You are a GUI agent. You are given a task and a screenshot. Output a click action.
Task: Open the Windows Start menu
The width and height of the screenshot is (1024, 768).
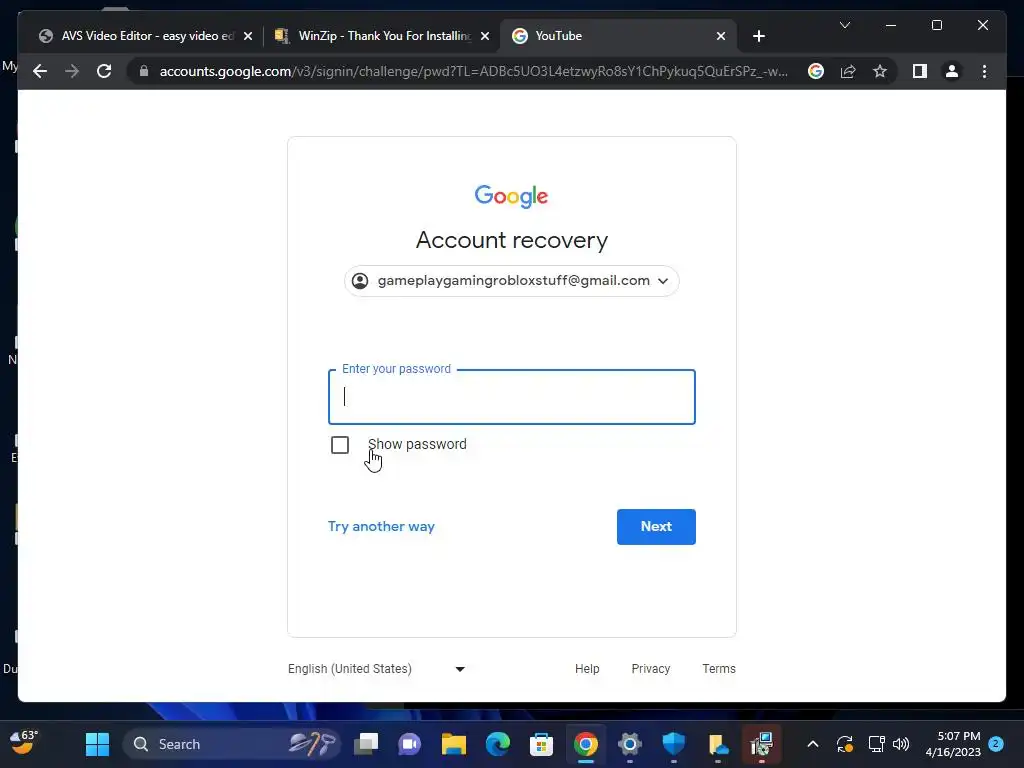point(97,744)
